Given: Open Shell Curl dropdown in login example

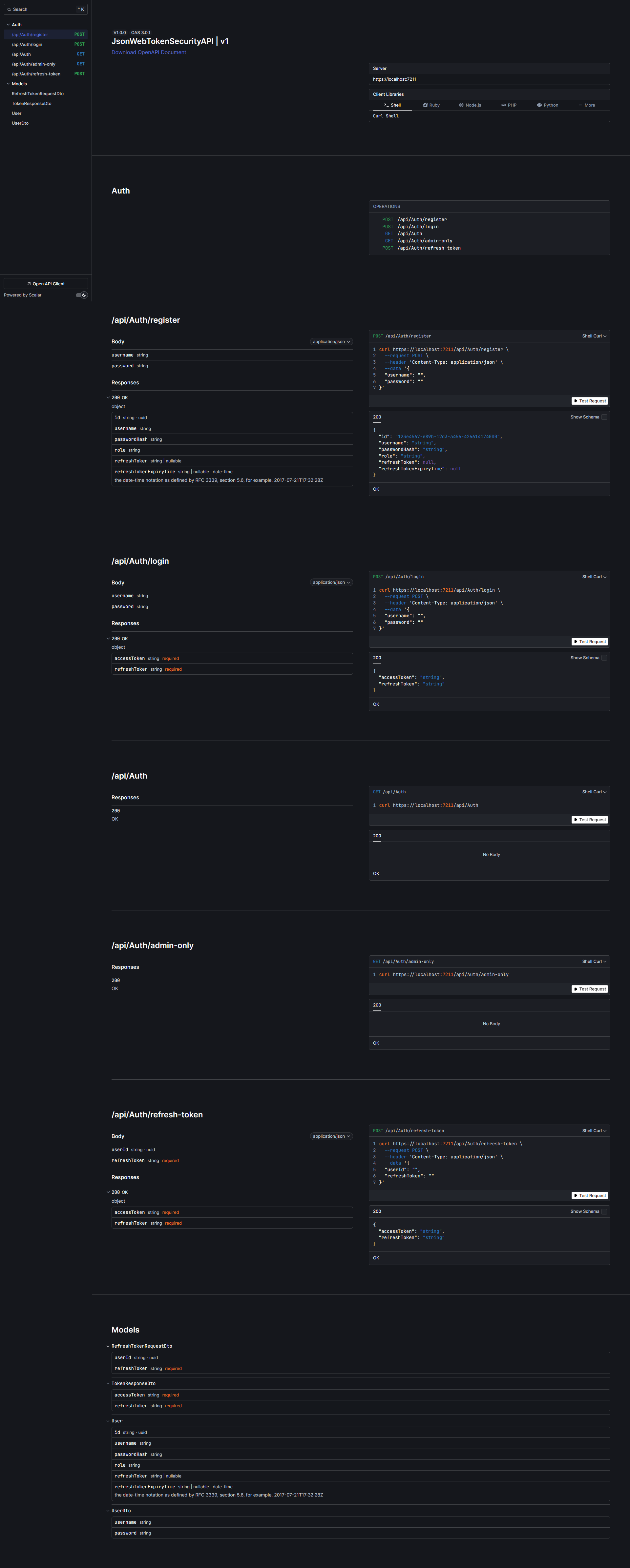Looking at the screenshot, I should (x=594, y=577).
